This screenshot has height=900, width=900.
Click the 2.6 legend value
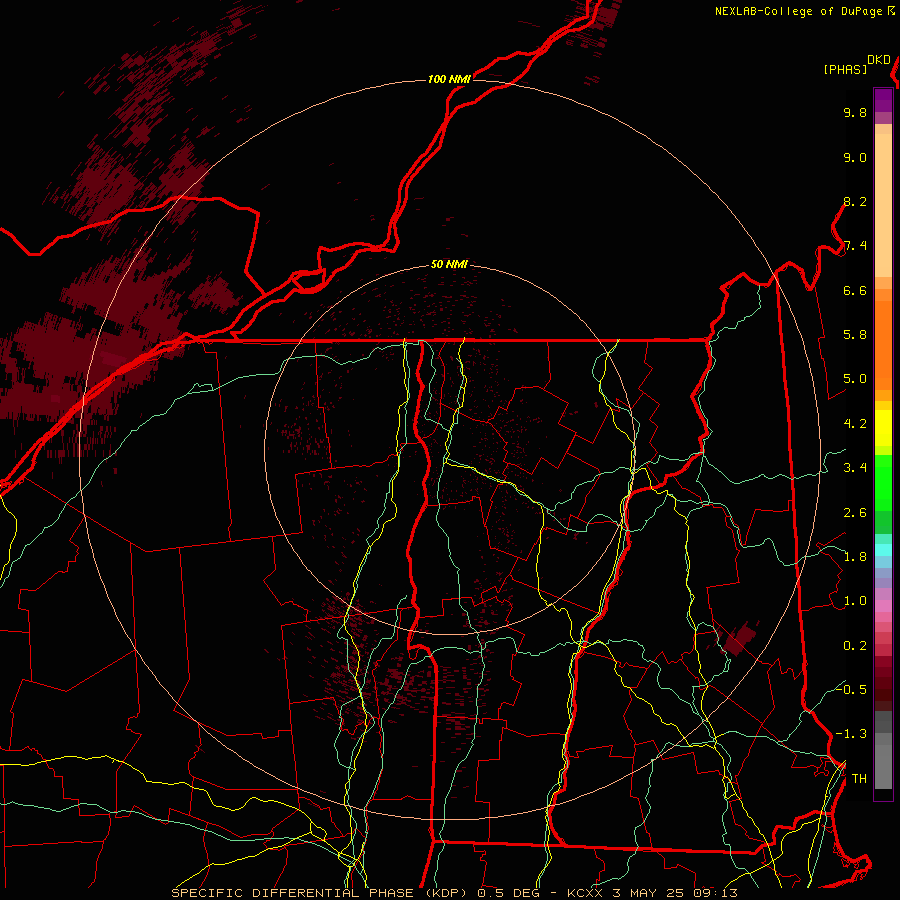pos(855,513)
